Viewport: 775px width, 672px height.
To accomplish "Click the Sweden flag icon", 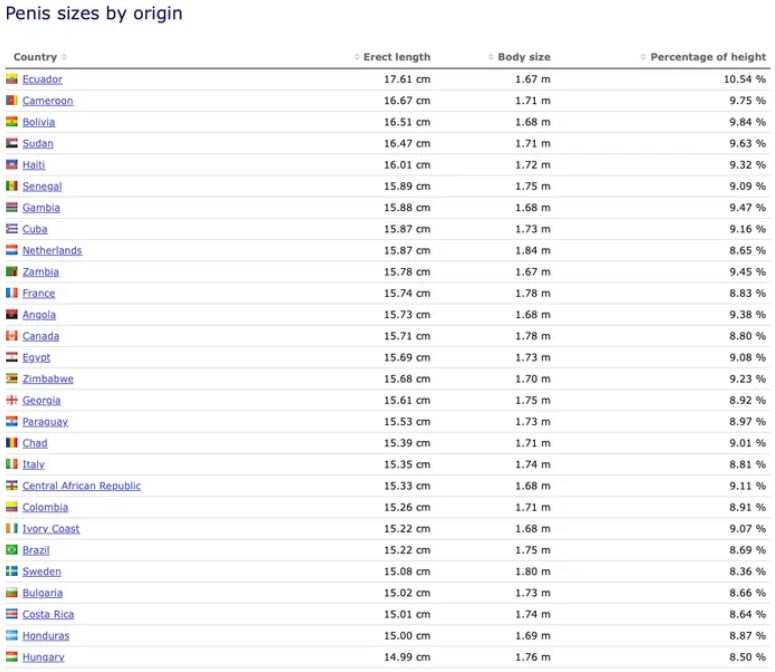I will [x=12, y=571].
